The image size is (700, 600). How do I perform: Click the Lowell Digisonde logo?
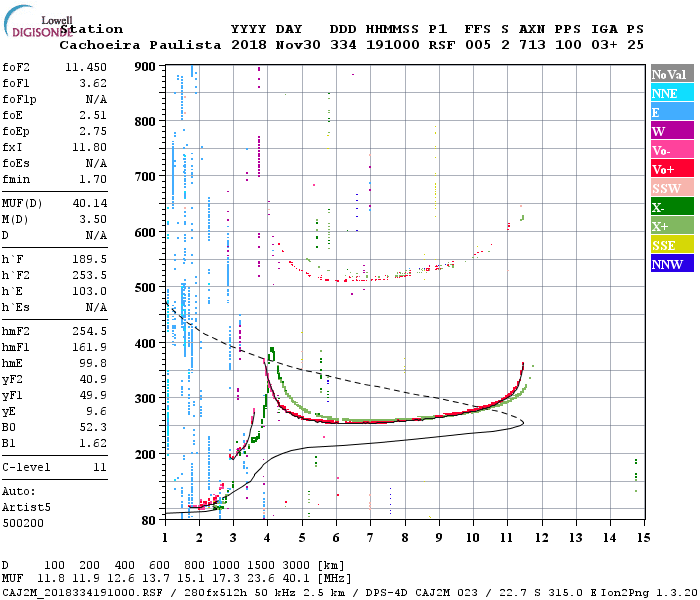[38, 21]
